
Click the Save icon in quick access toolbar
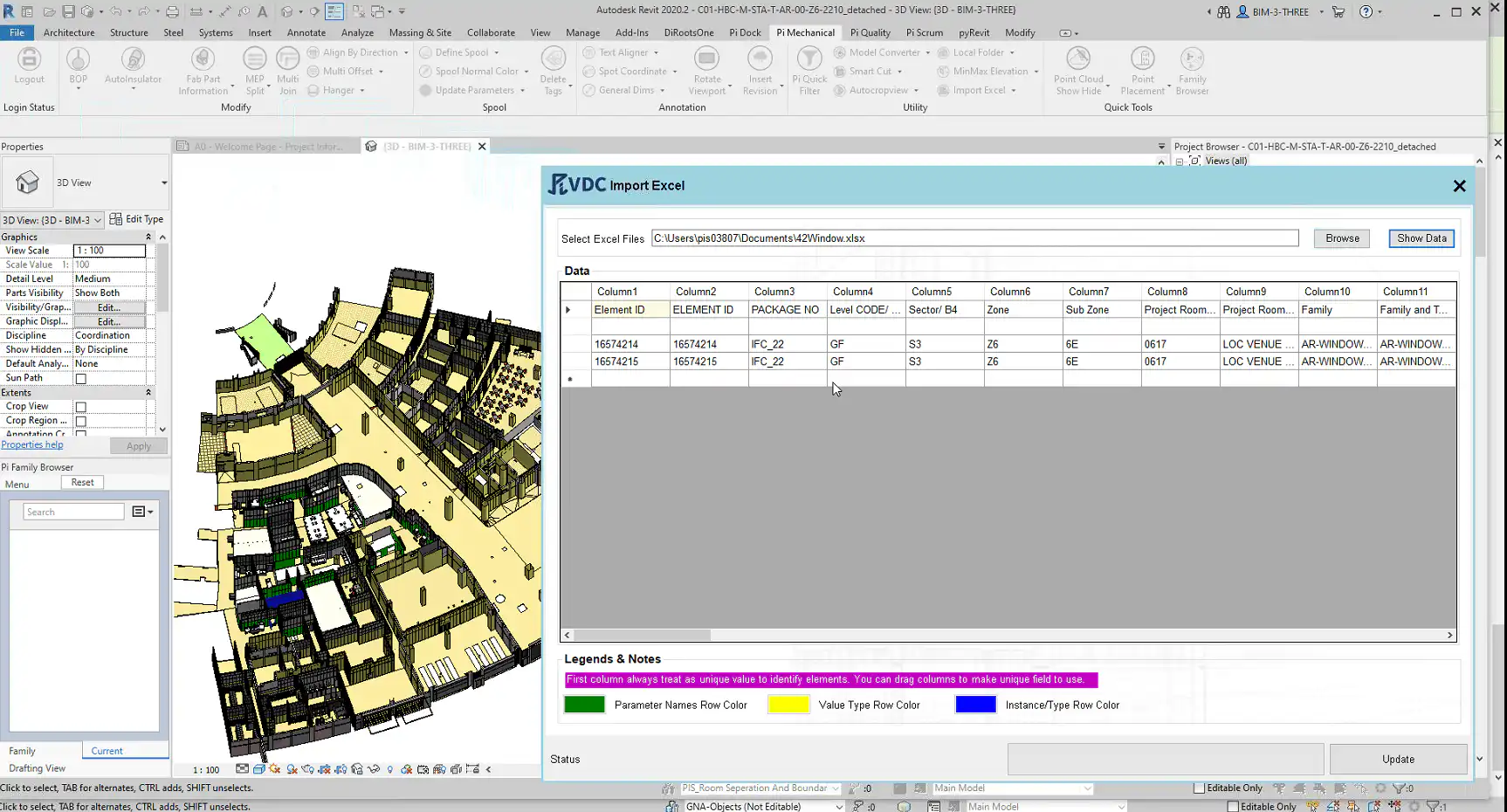pyautogui.click(x=68, y=11)
